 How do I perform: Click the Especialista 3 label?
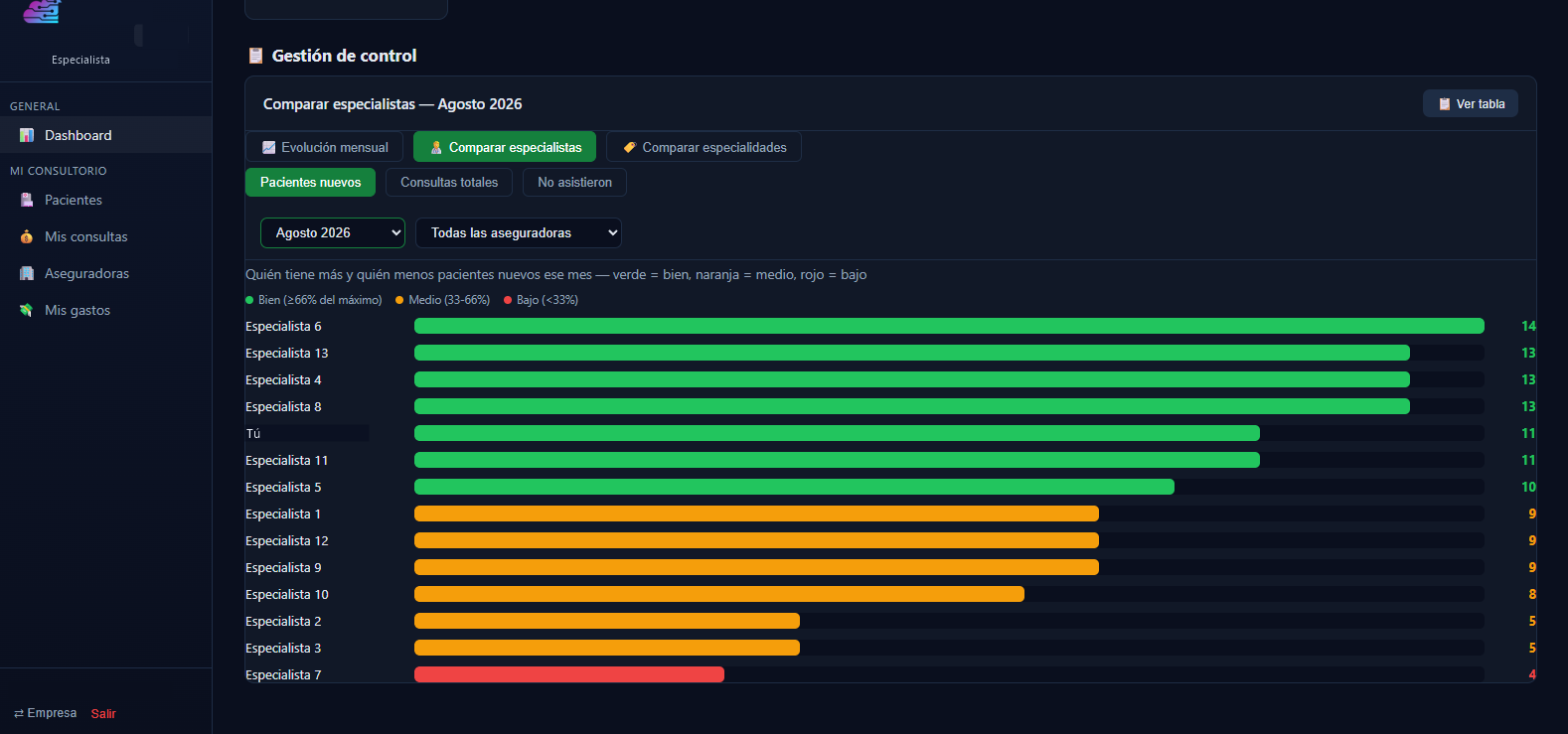coord(283,648)
